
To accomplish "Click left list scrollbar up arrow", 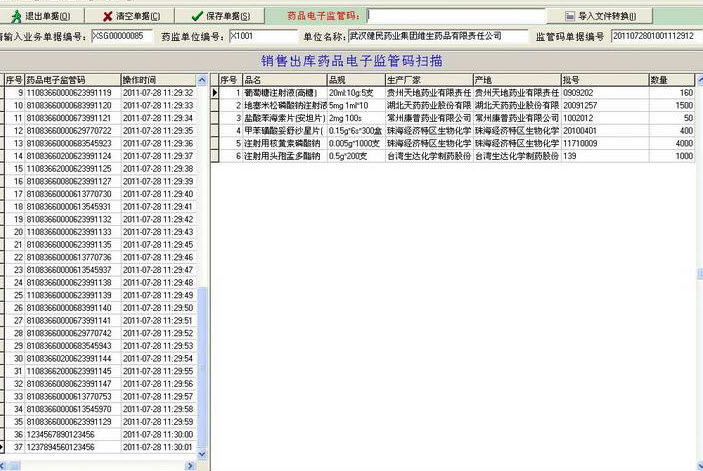I will (x=202, y=80).
